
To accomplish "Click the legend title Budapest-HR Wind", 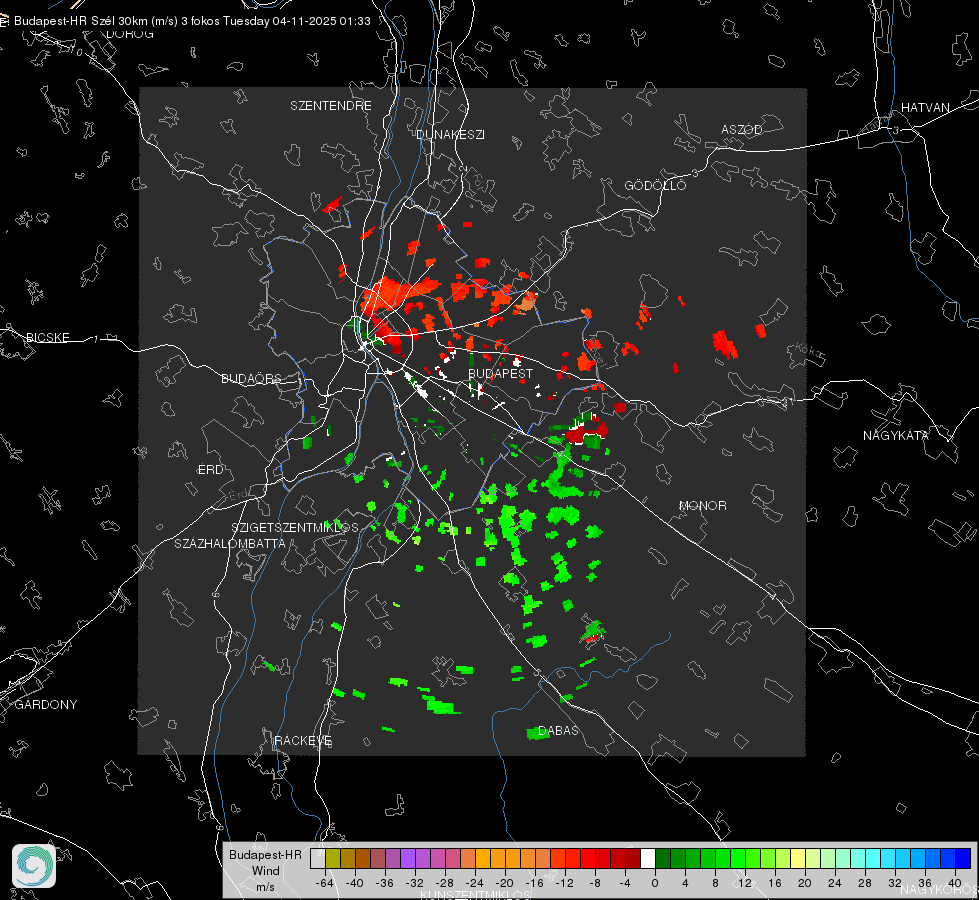I will point(265,863).
